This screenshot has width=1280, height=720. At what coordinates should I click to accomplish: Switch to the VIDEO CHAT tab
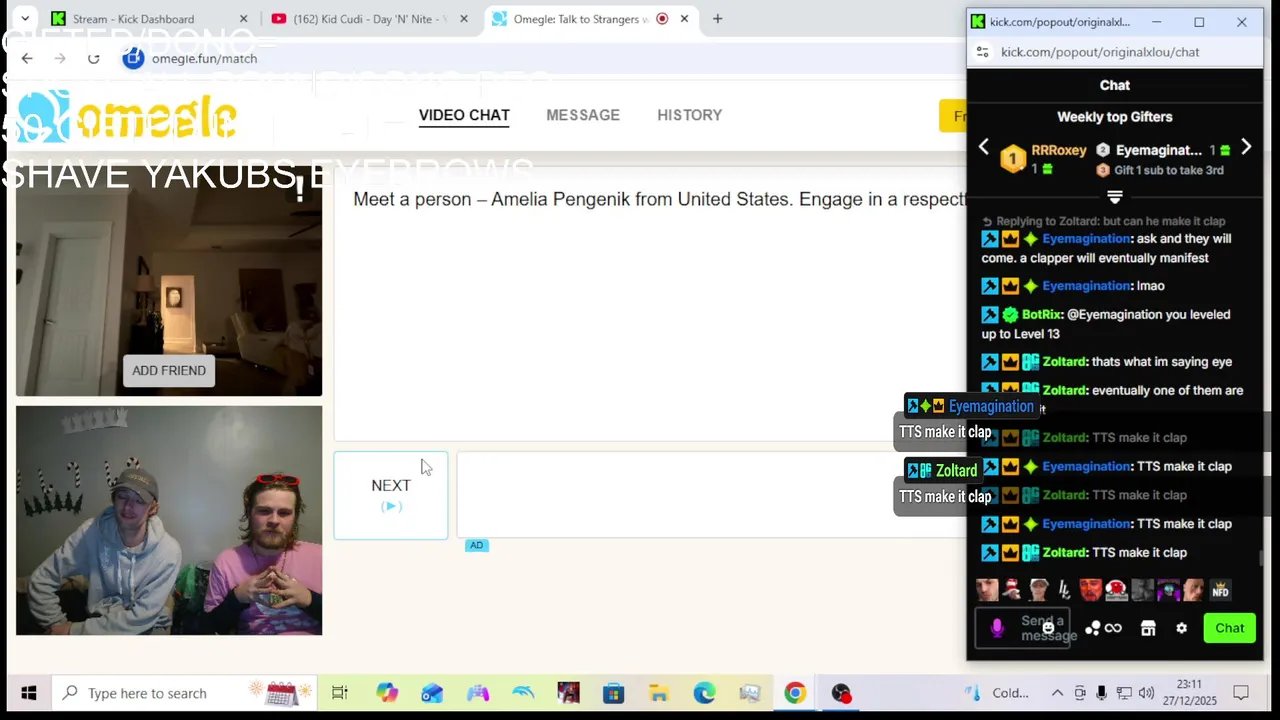tap(464, 115)
